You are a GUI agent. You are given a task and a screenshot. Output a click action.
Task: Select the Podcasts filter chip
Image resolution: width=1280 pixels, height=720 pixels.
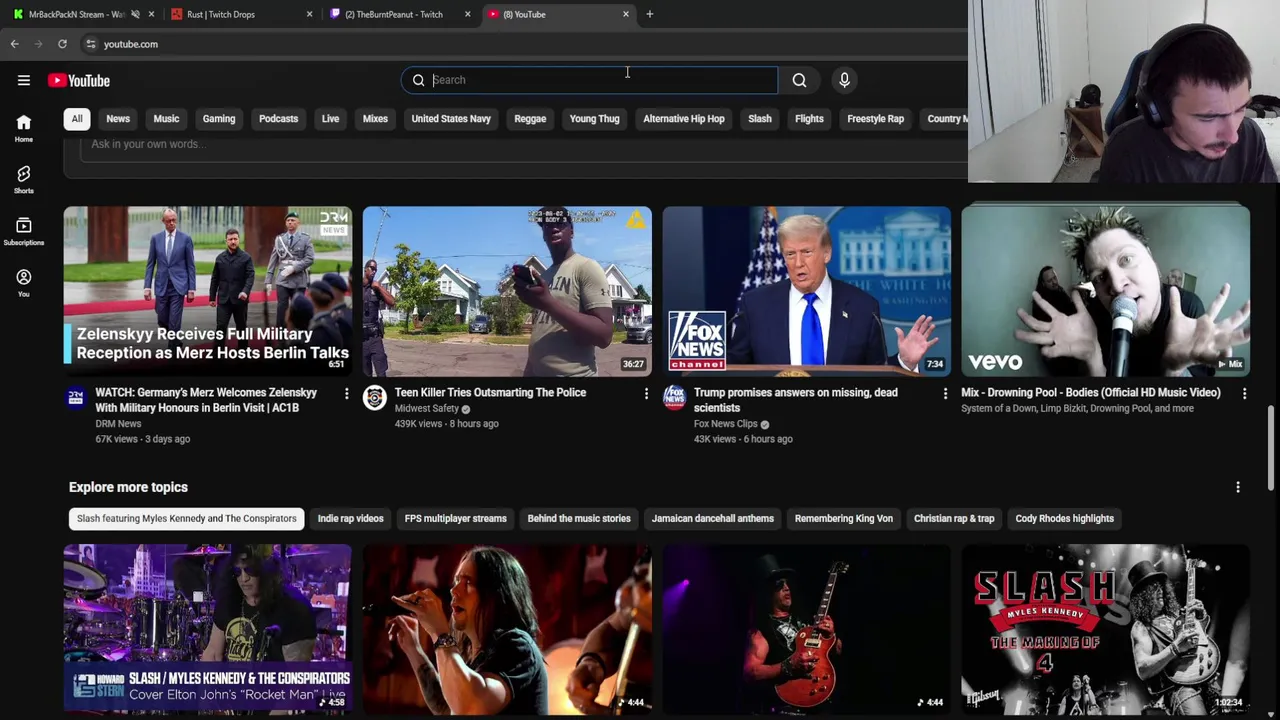click(x=279, y=119)
